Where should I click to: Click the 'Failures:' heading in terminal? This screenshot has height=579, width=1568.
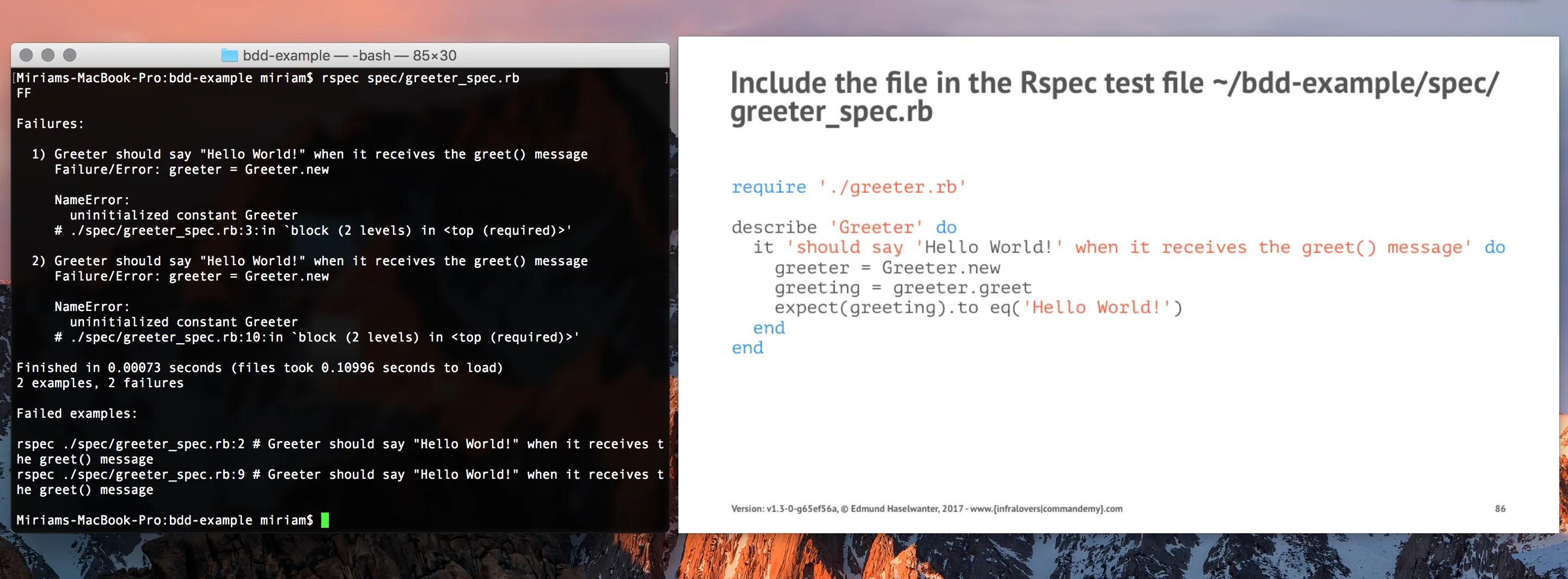click(x=50, y=124)
